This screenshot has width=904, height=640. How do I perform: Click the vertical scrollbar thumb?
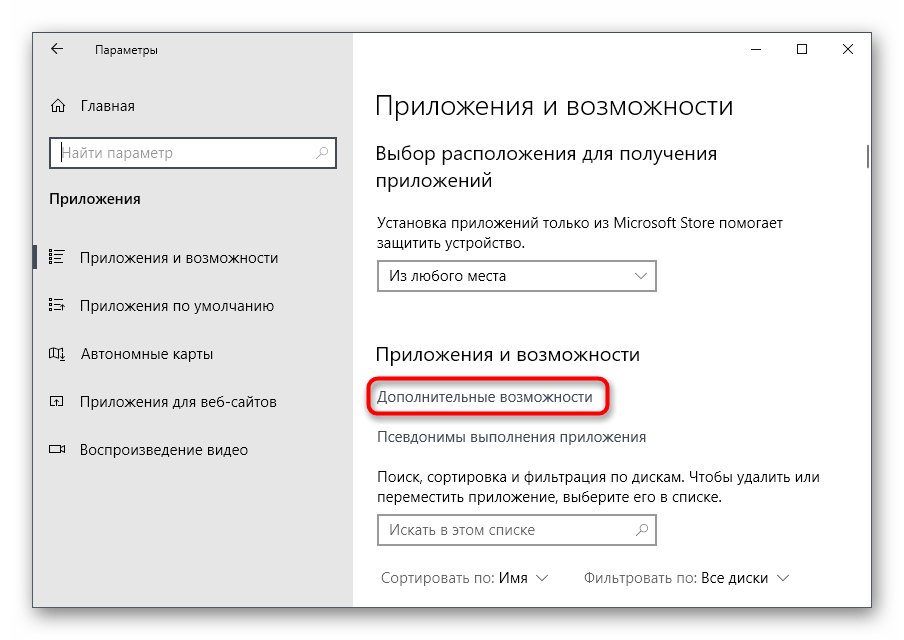[867, 156]
